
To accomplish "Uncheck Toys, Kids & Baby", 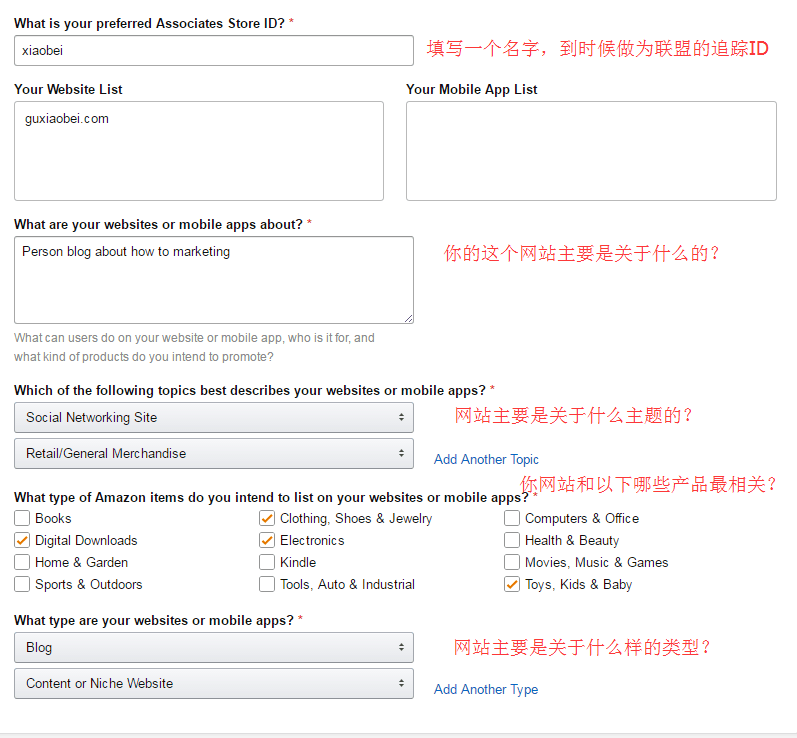I will coord(512,584).
